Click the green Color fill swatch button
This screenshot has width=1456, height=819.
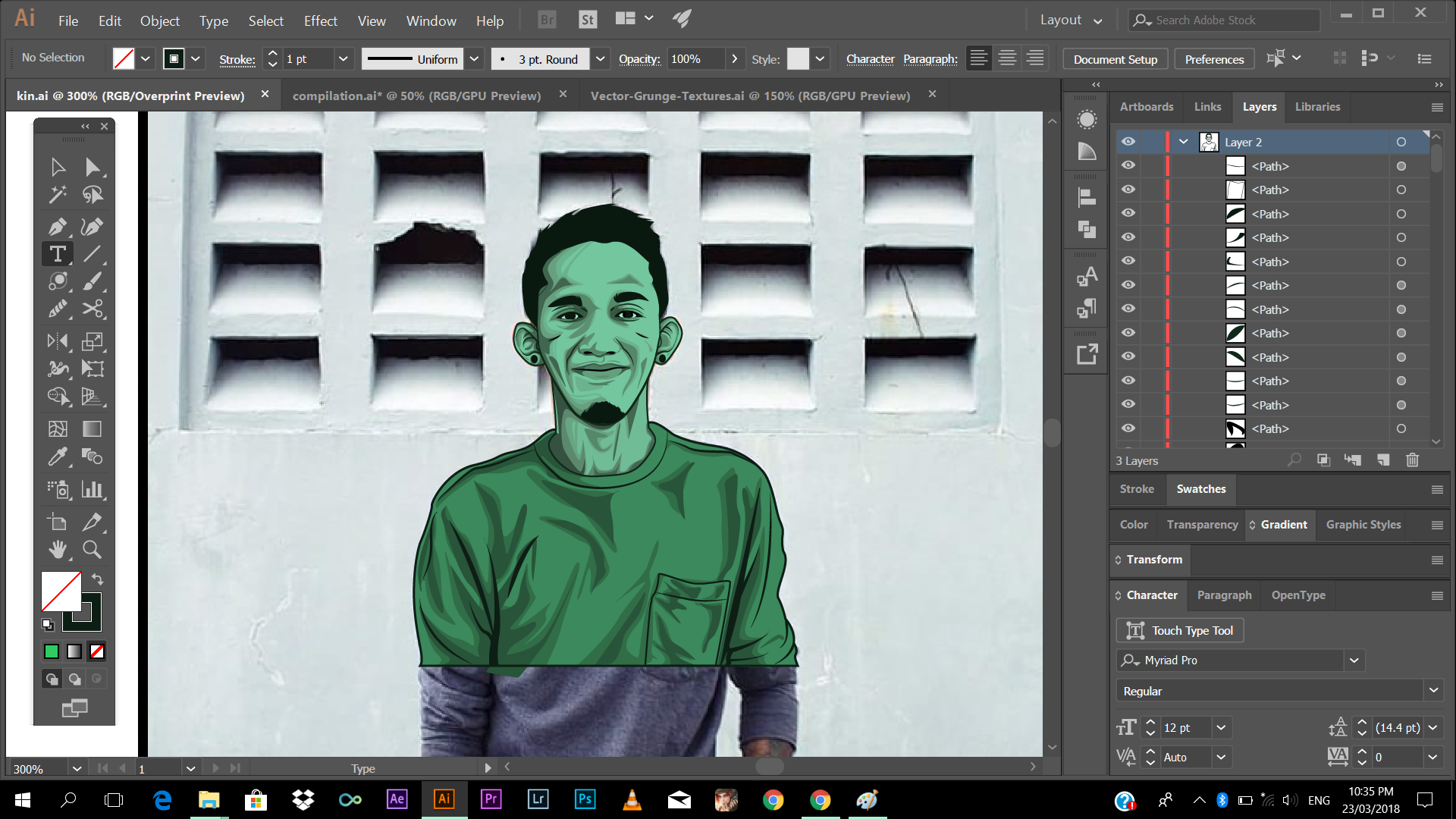[x=52, y=651]
